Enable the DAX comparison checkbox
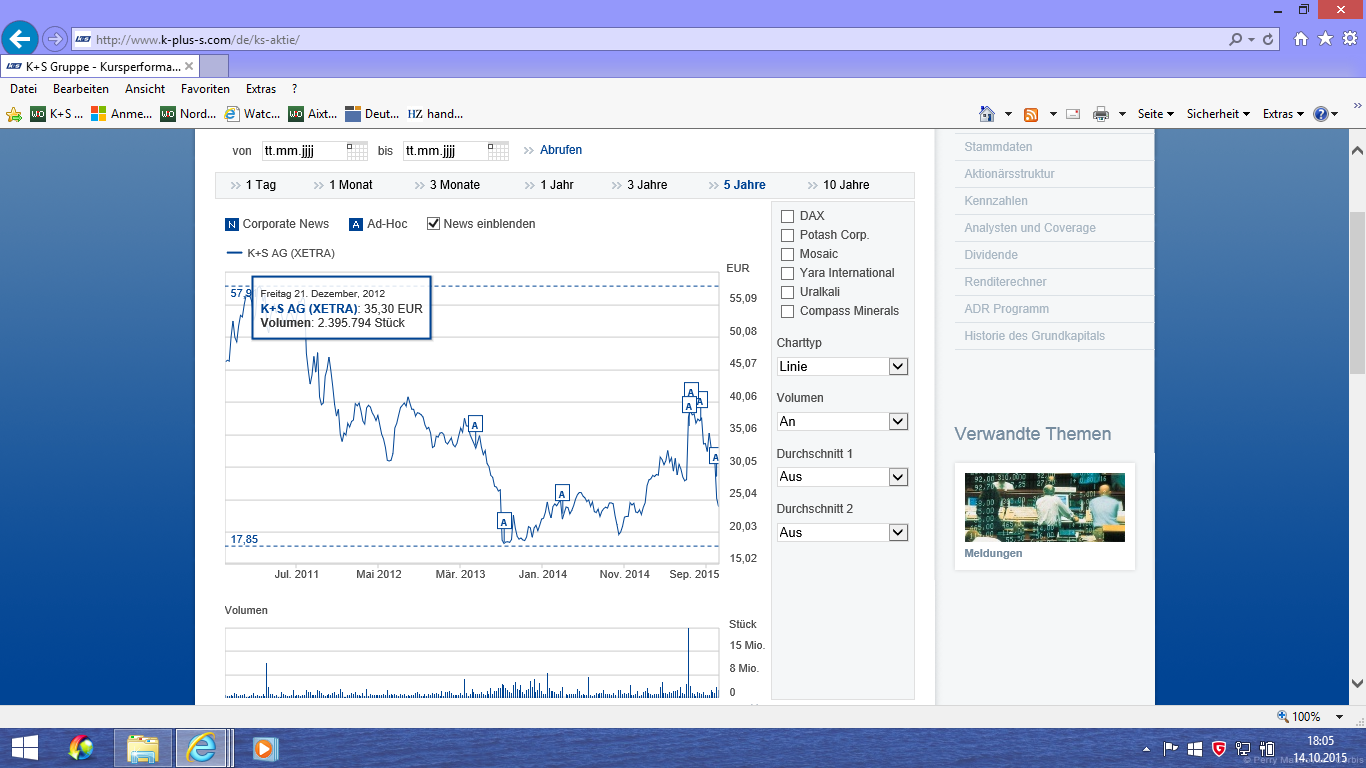This screenshot has width=1366, height=768. [787, 216]
